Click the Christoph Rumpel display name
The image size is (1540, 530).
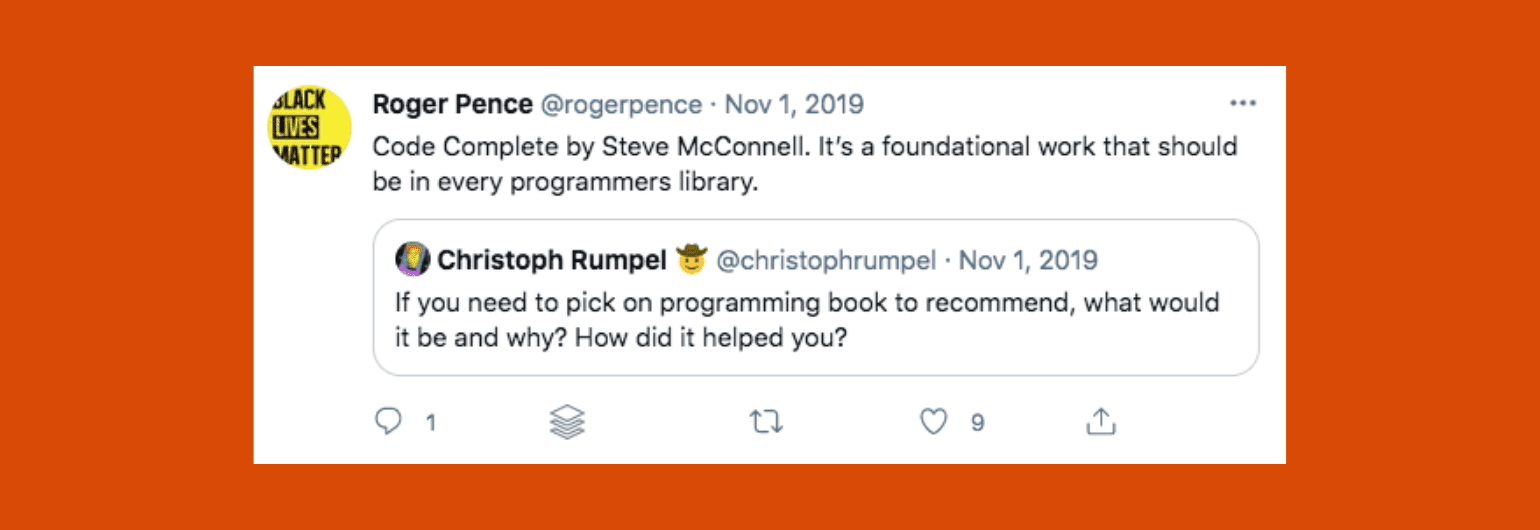click(x=552, y=261)
